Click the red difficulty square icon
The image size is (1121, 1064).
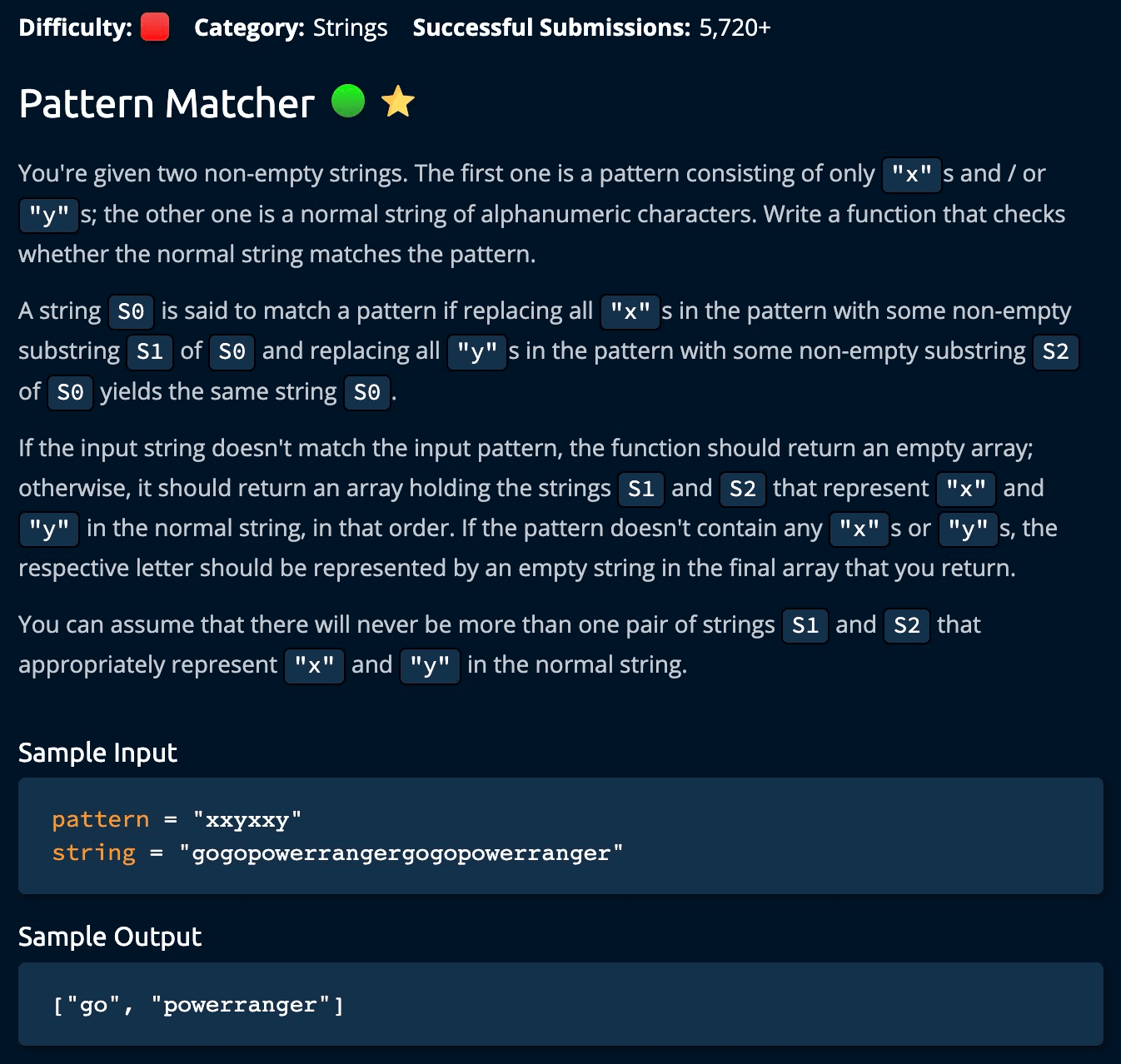pyautogui.click(x=155, y=27)
